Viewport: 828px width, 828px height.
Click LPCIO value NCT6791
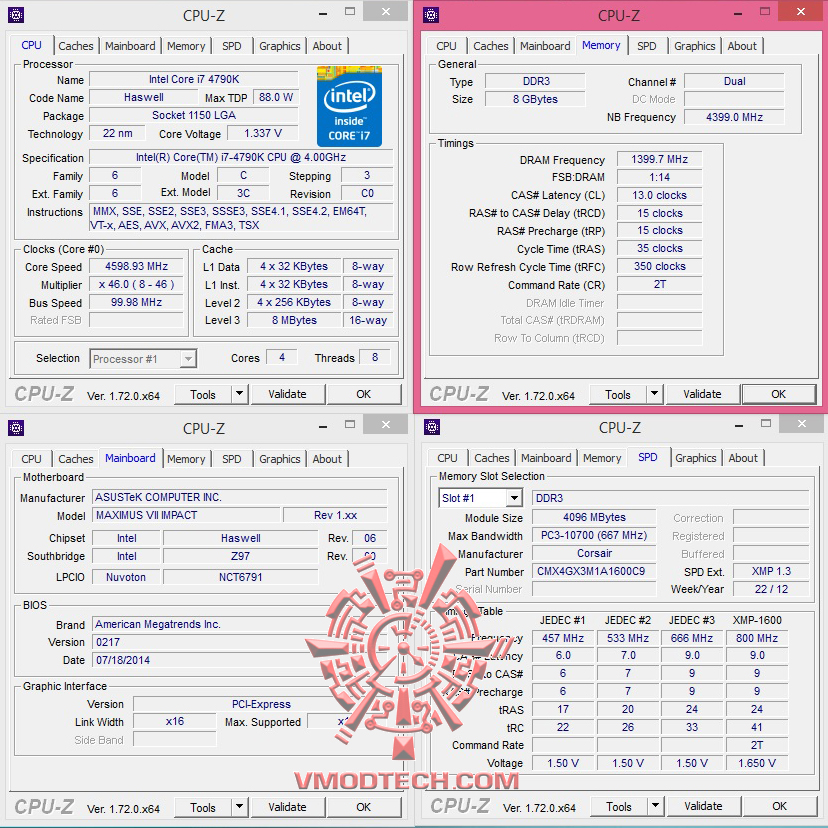pyautogui.click(x=241, y=577)
